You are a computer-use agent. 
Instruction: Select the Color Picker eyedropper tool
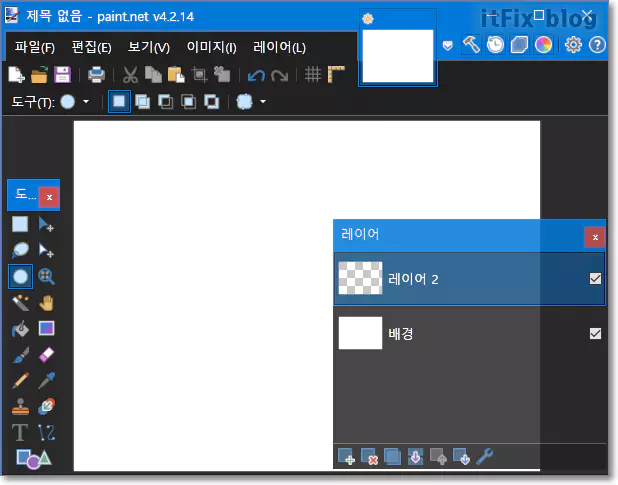coord(46,381)
